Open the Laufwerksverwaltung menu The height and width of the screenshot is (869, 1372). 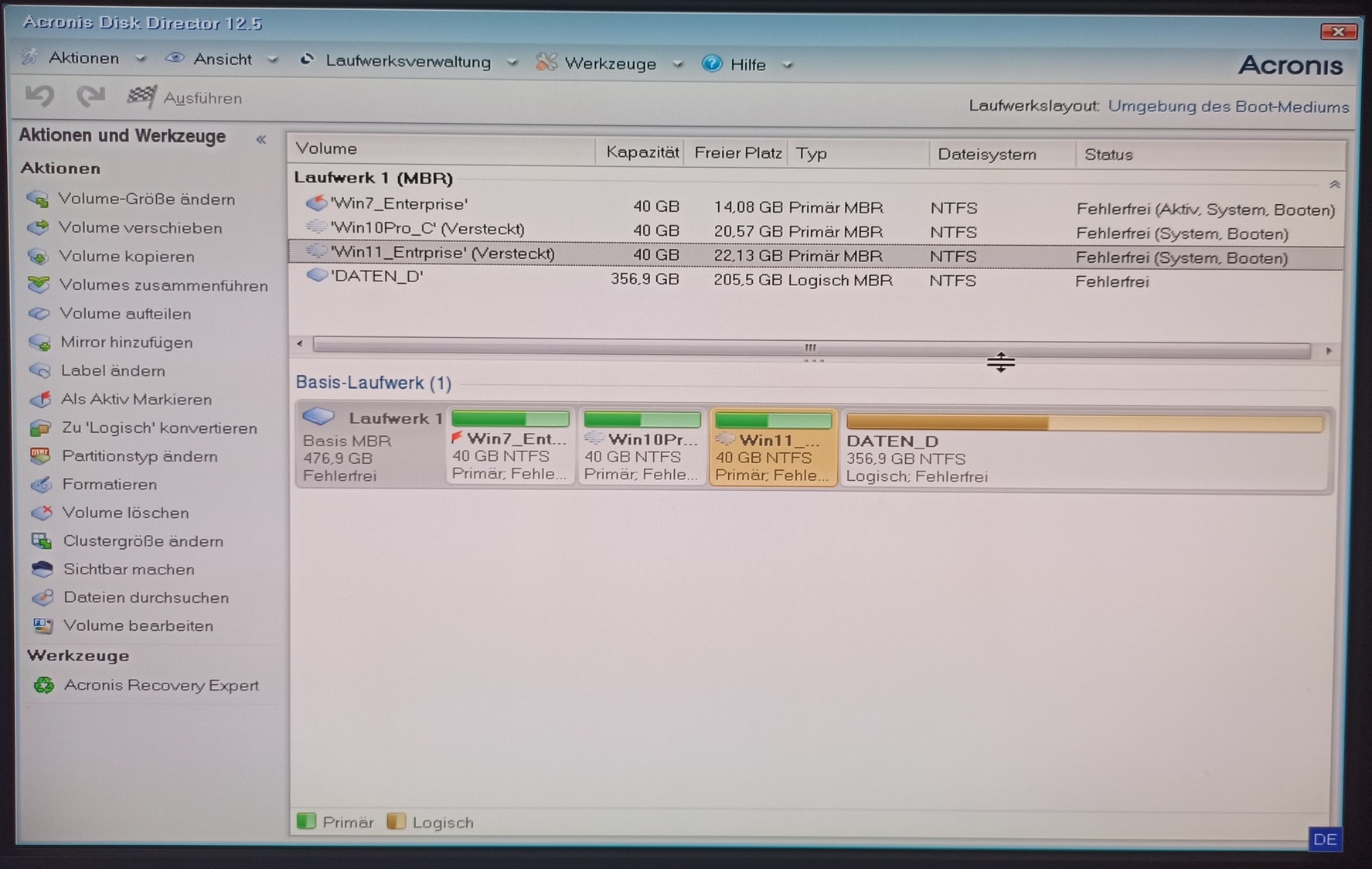coord(408,61)
